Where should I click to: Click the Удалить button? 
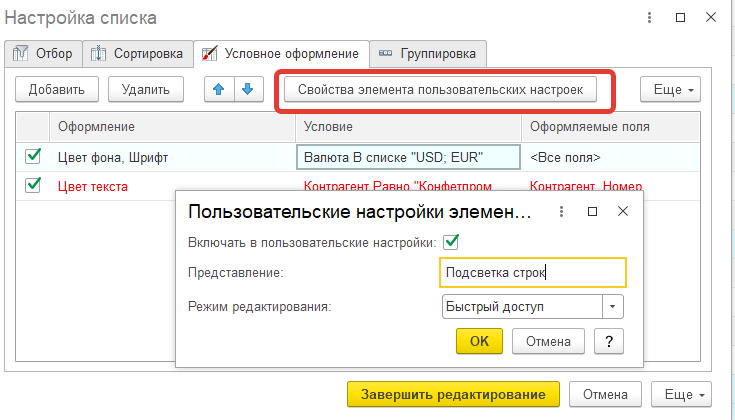146,89
